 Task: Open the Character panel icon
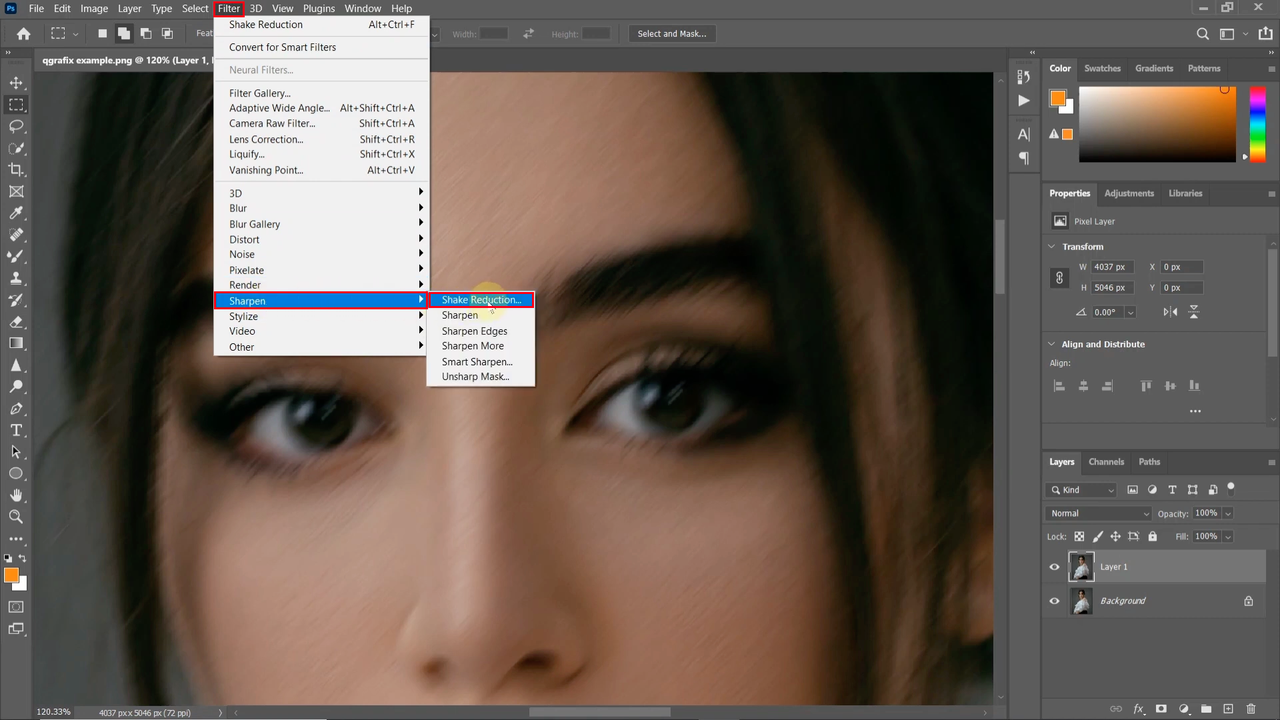click(x=1023, y=134)
